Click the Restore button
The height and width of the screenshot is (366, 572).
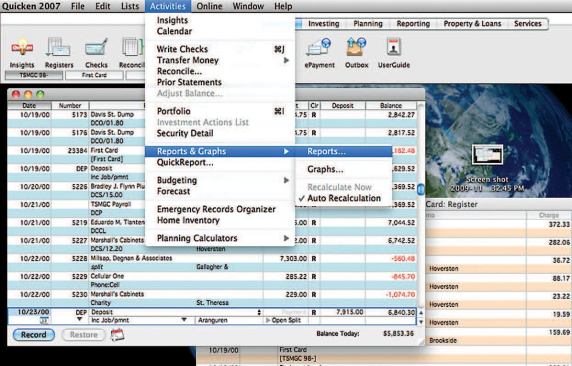pyautogui.click(x=84, y=335)
